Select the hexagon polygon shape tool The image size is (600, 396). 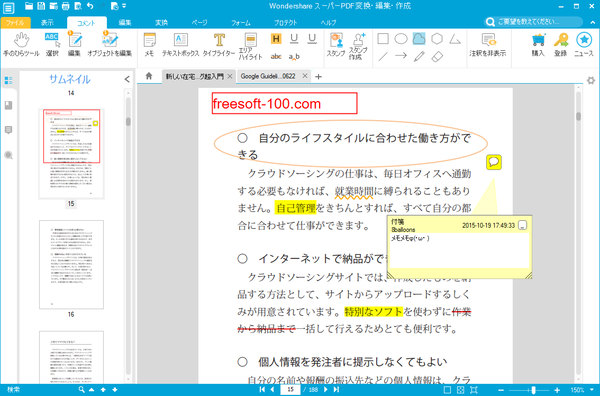(x=437, y=39)
